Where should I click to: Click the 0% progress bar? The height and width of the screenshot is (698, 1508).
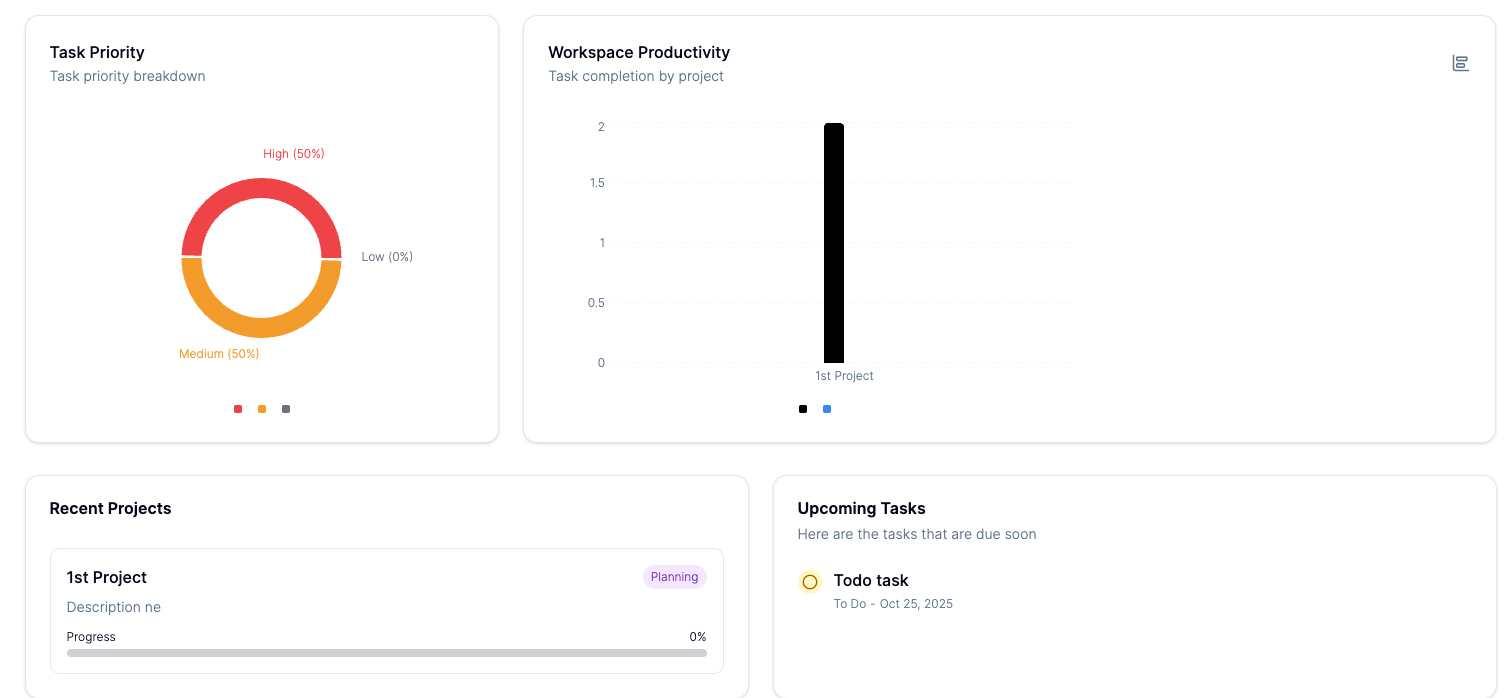pyautogui.click(x=386, y=652)
